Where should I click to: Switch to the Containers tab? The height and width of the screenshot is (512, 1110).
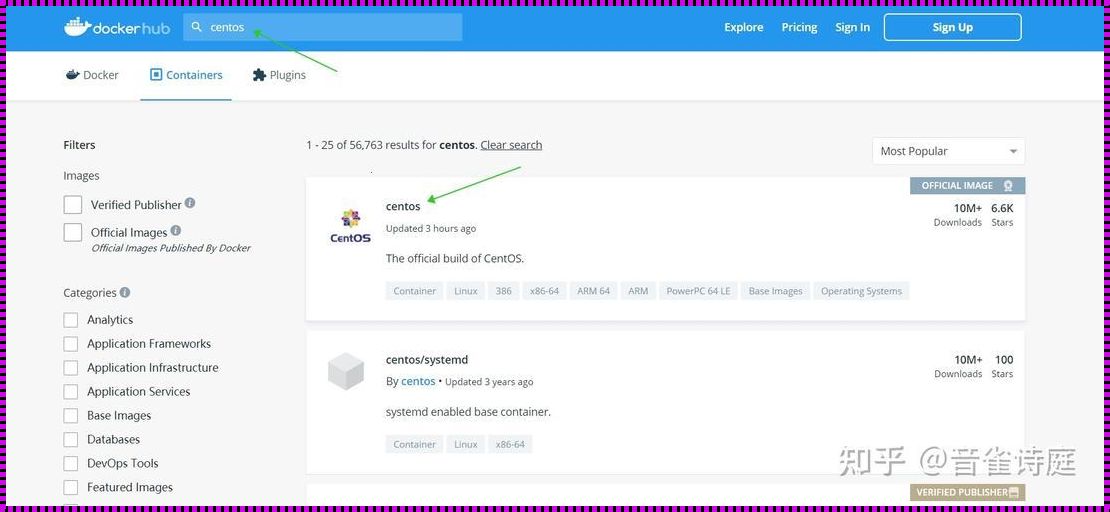pyautogui.click(x=186, y=75)
